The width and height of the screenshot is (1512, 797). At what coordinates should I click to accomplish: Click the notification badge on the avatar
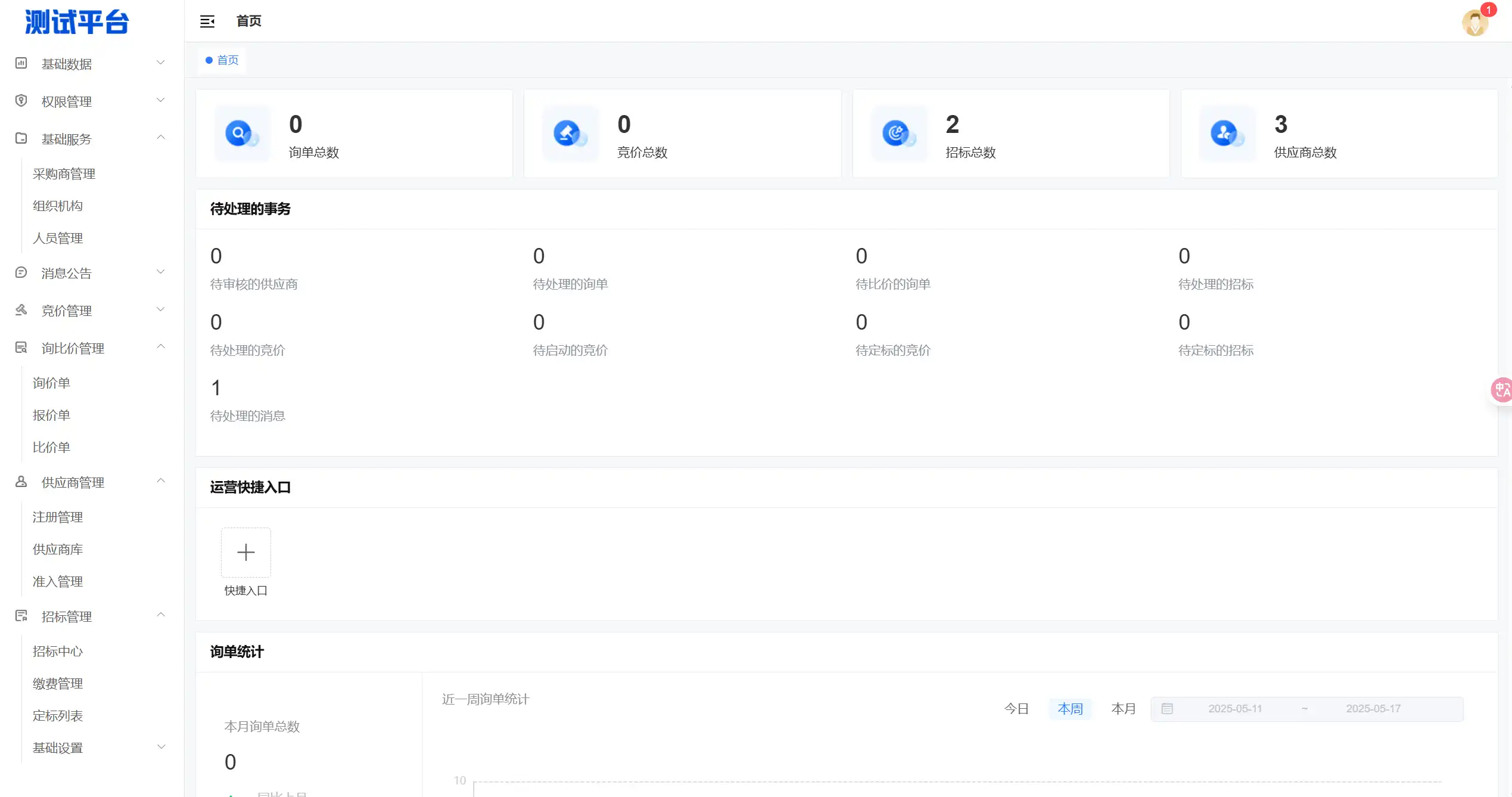point(1488,10)
